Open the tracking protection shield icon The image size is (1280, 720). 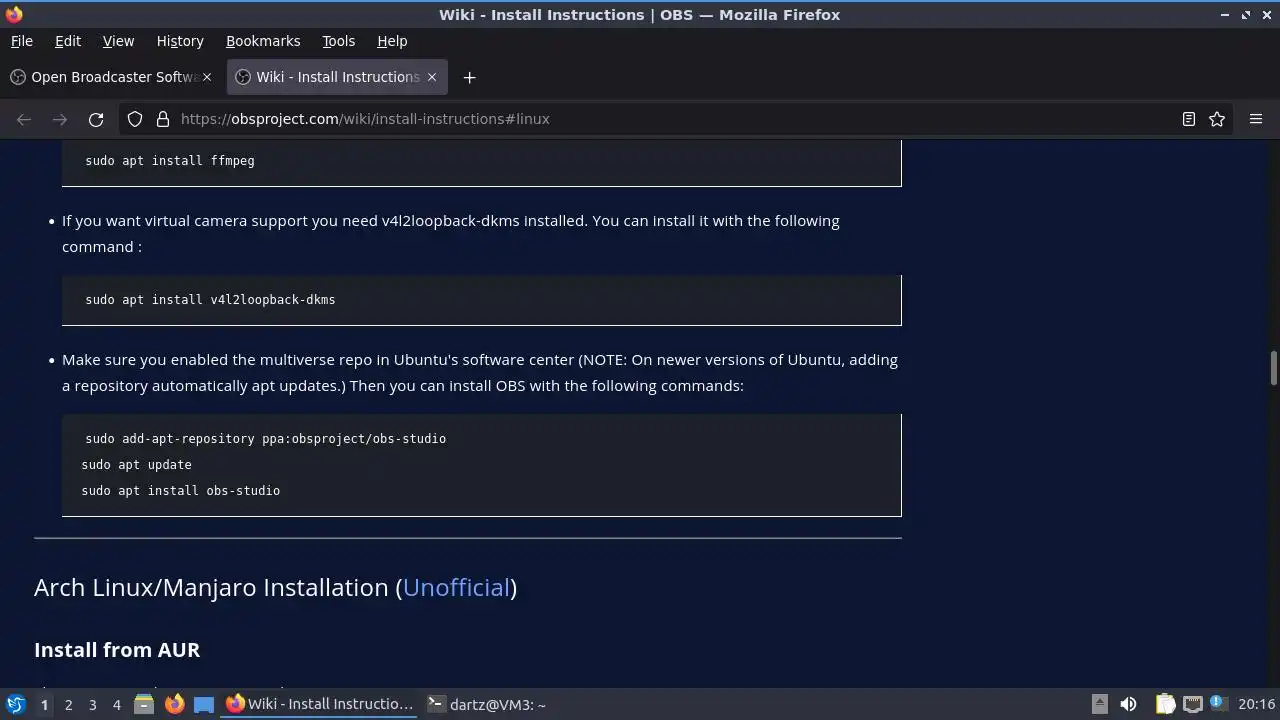point(135,119)
